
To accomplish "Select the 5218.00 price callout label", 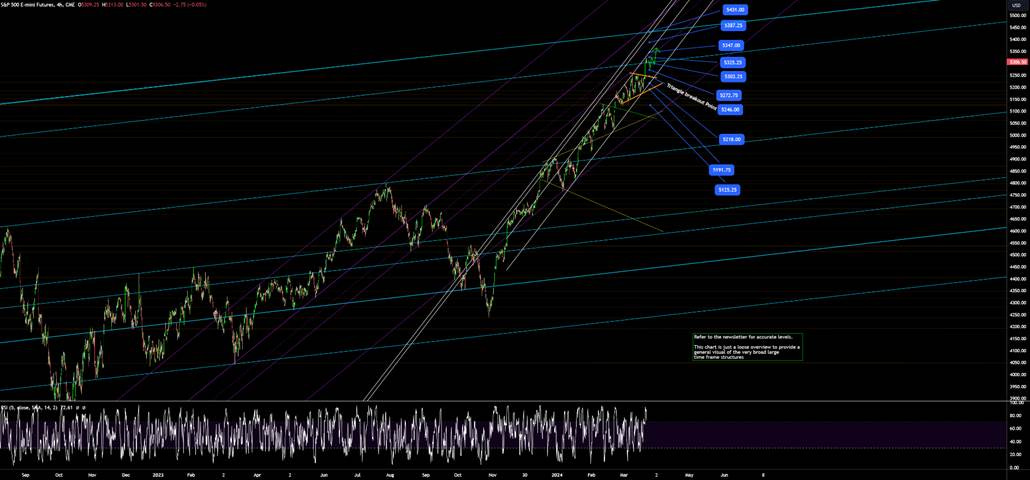I will (730, 139).
